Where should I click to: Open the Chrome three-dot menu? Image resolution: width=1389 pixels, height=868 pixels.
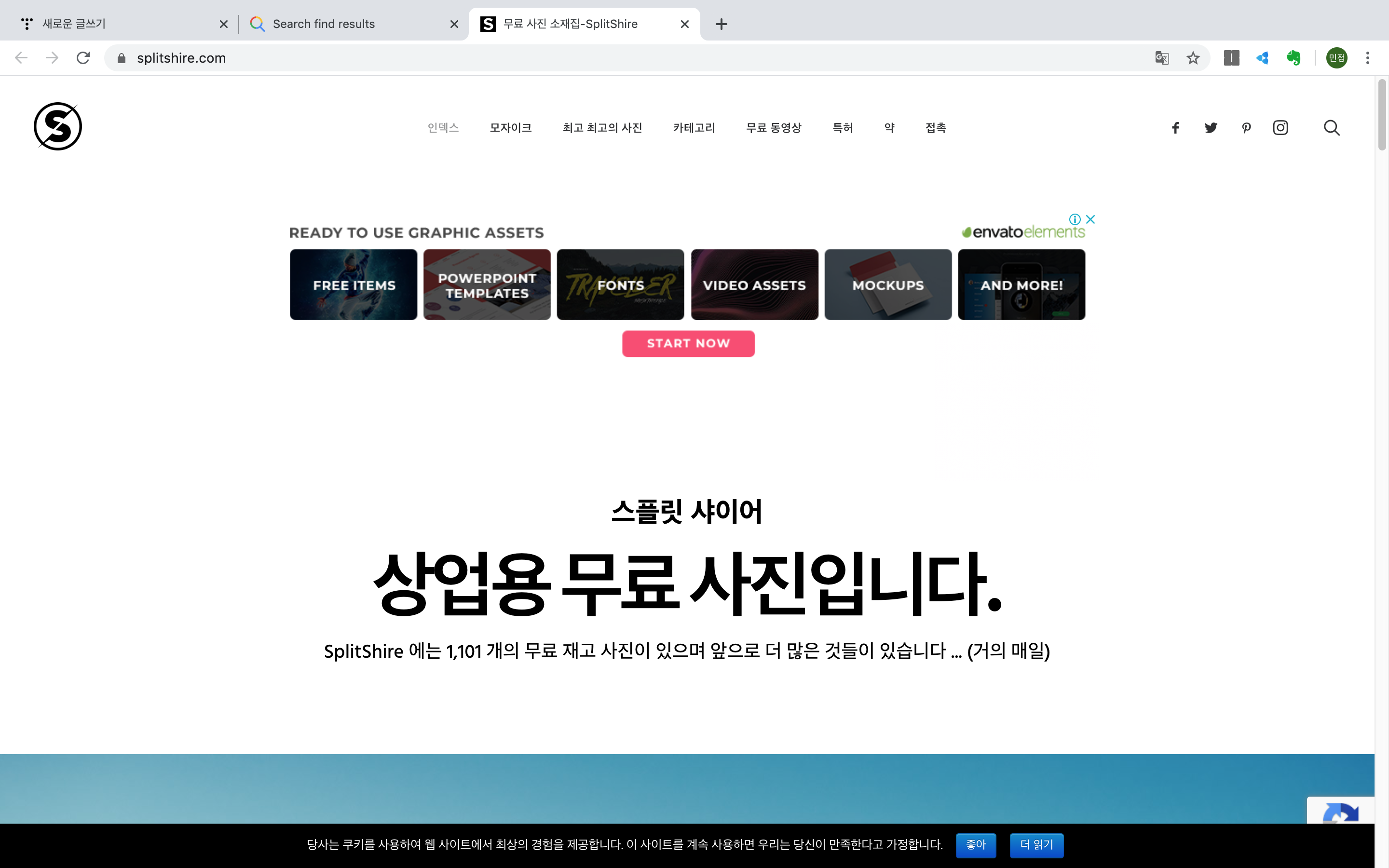tap(1368, 58)
